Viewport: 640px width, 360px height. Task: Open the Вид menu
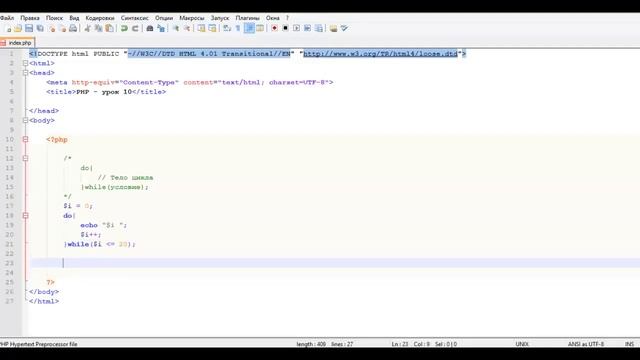point(74,18)
